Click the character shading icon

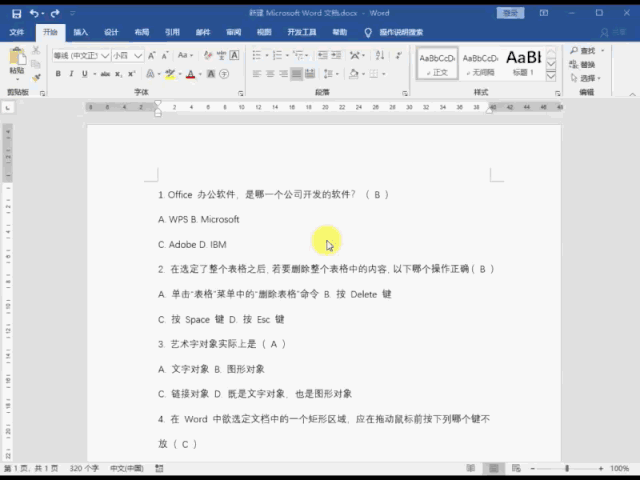(x=211, y=74)
